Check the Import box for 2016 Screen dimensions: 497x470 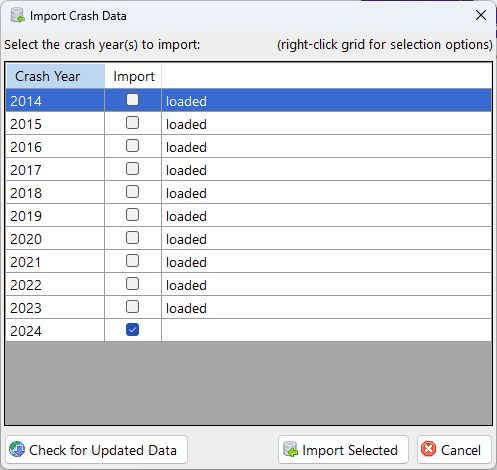coord(132,146)
